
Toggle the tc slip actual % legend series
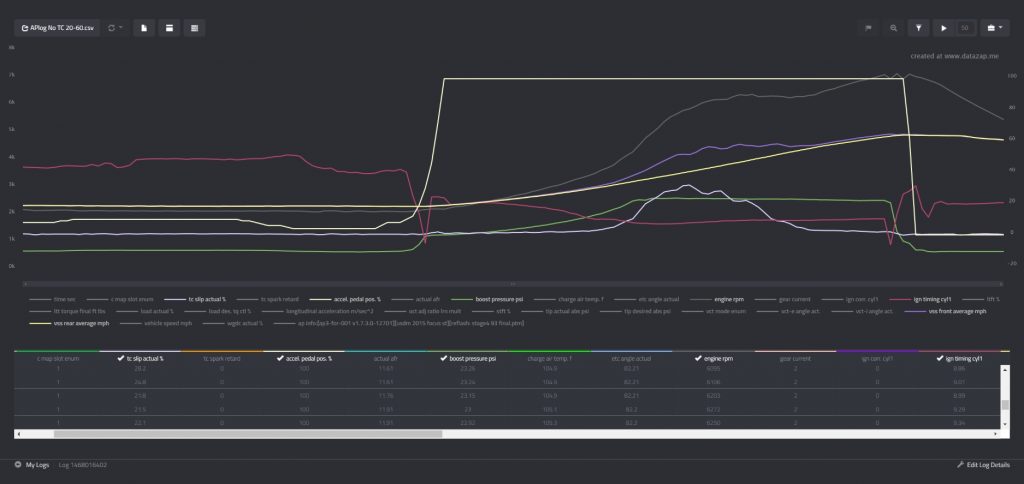tap(196, 299)
